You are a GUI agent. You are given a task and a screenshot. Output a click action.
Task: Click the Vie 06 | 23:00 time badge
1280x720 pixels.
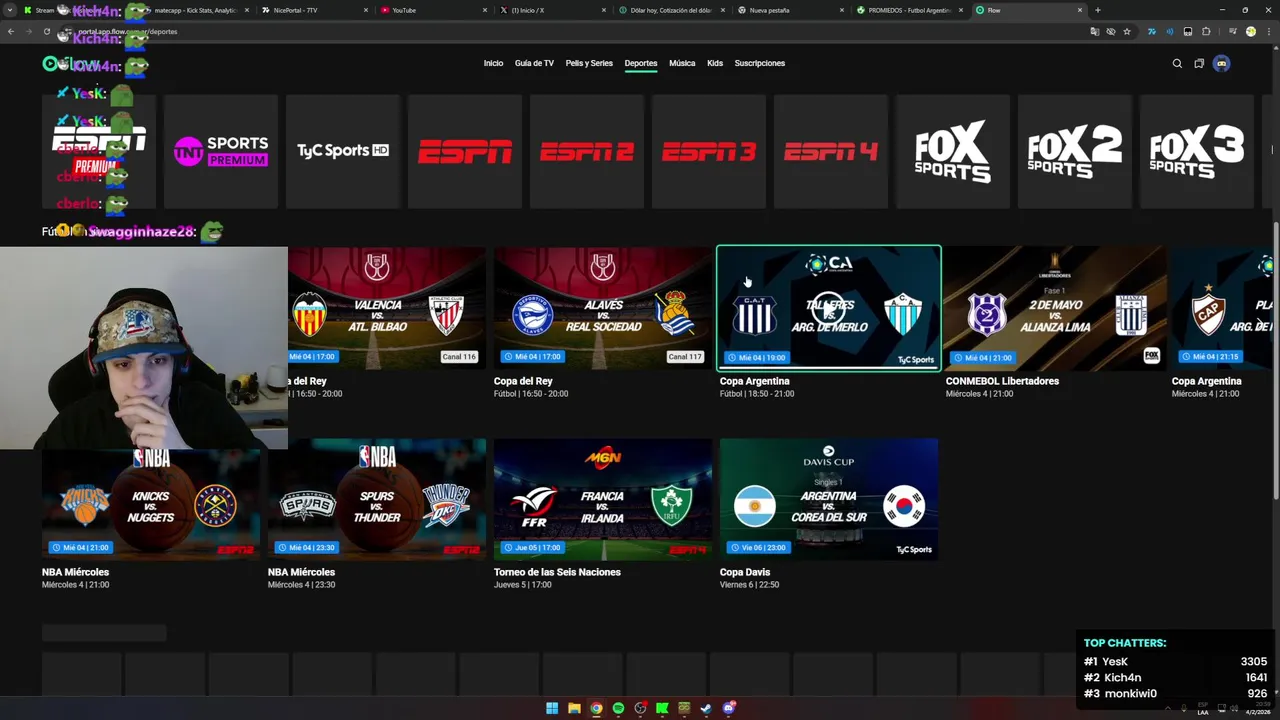[x=759, y=547]
